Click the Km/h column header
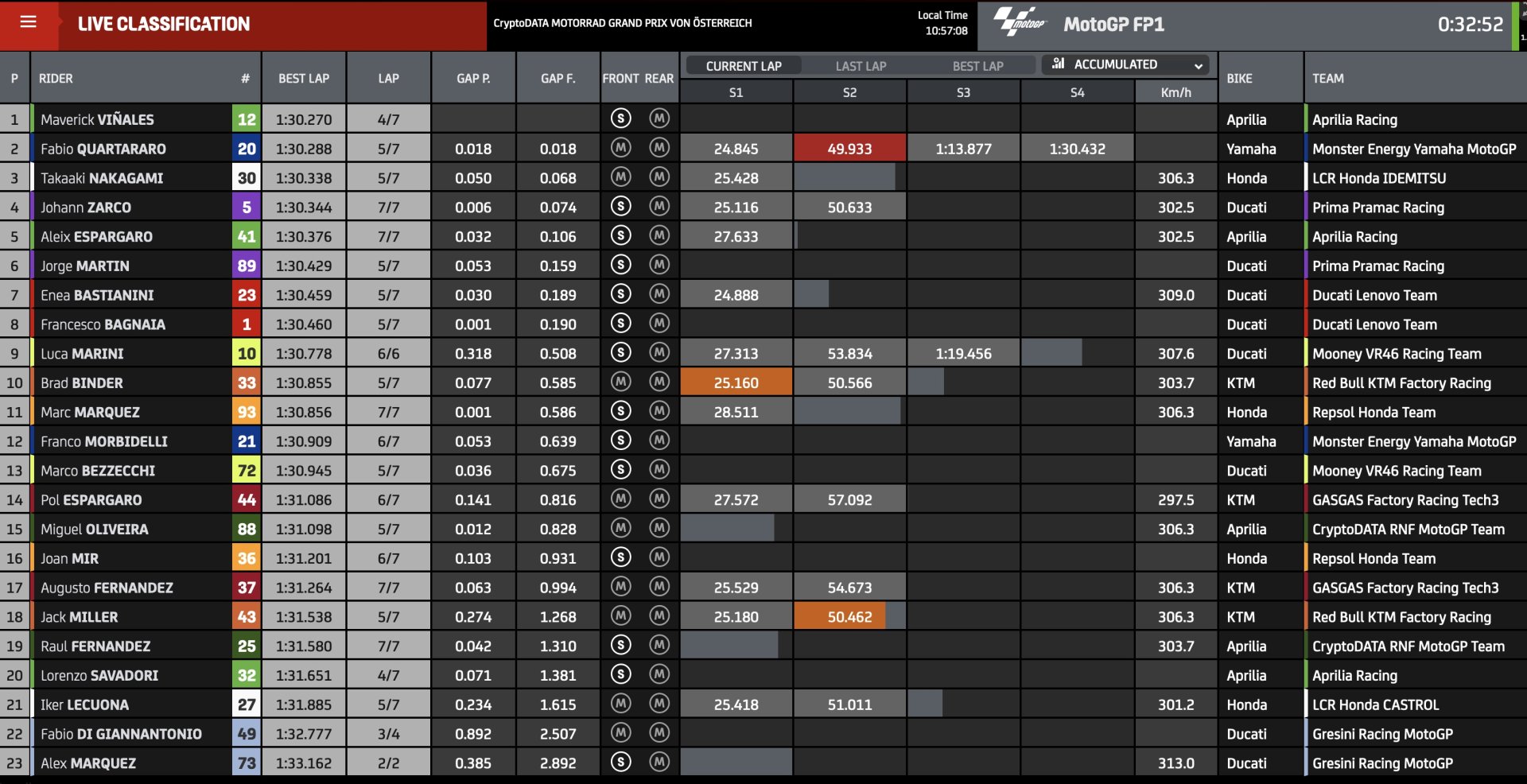Screen dimensions: 1527x784 [x=1175, y=92]
